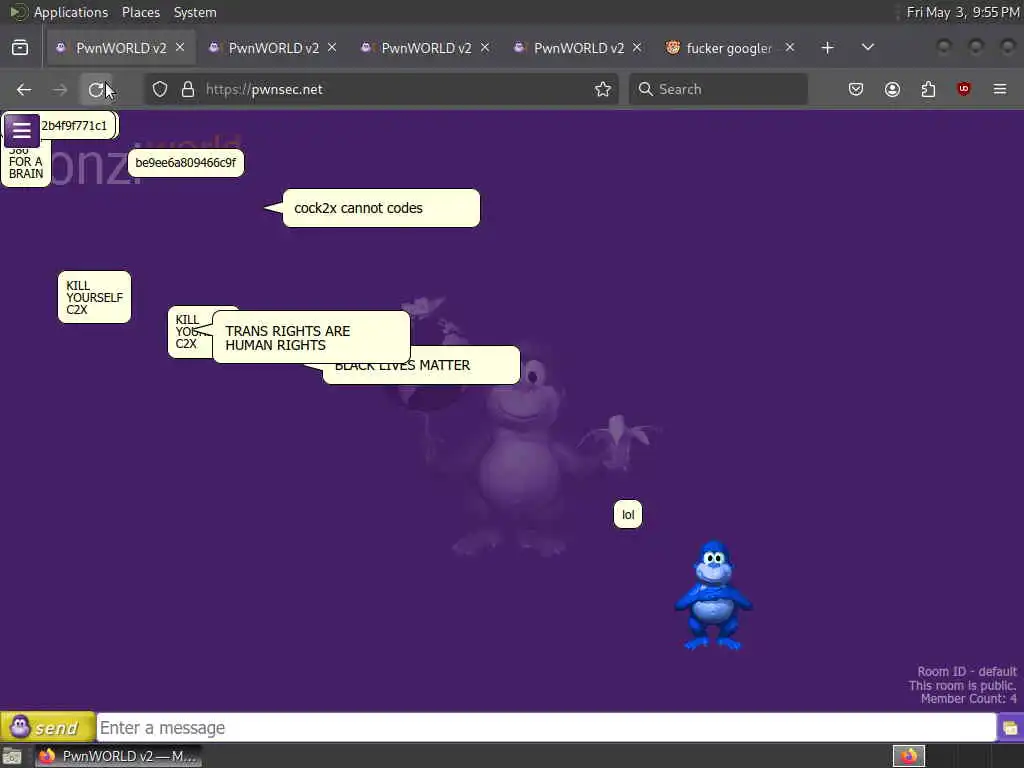Switch to the third PwnWORLD v2 tab
This screenshot has height=768, width=1024.
point(426,48)
